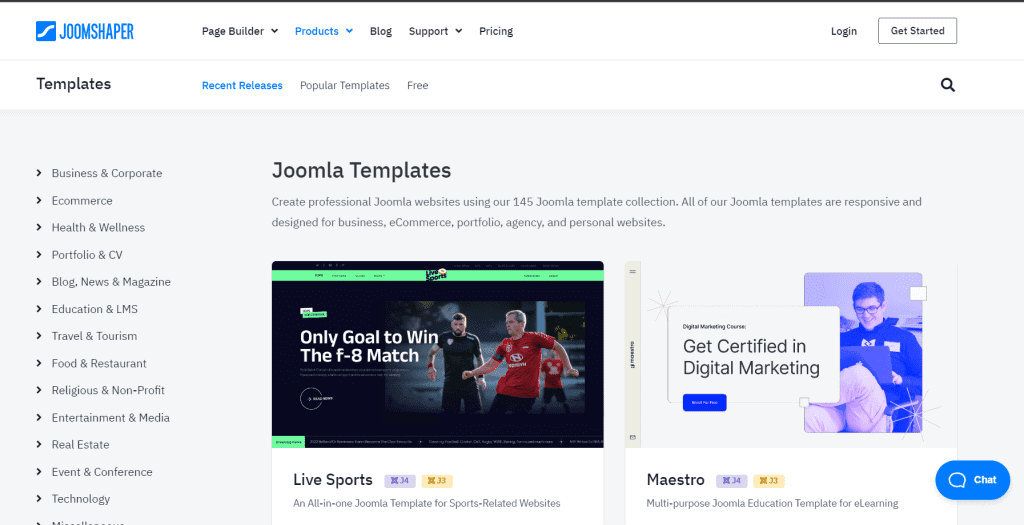Click the chevron beside Health & Wellness
This screenshot has height=525, width=1024.
tap(39, 227)
